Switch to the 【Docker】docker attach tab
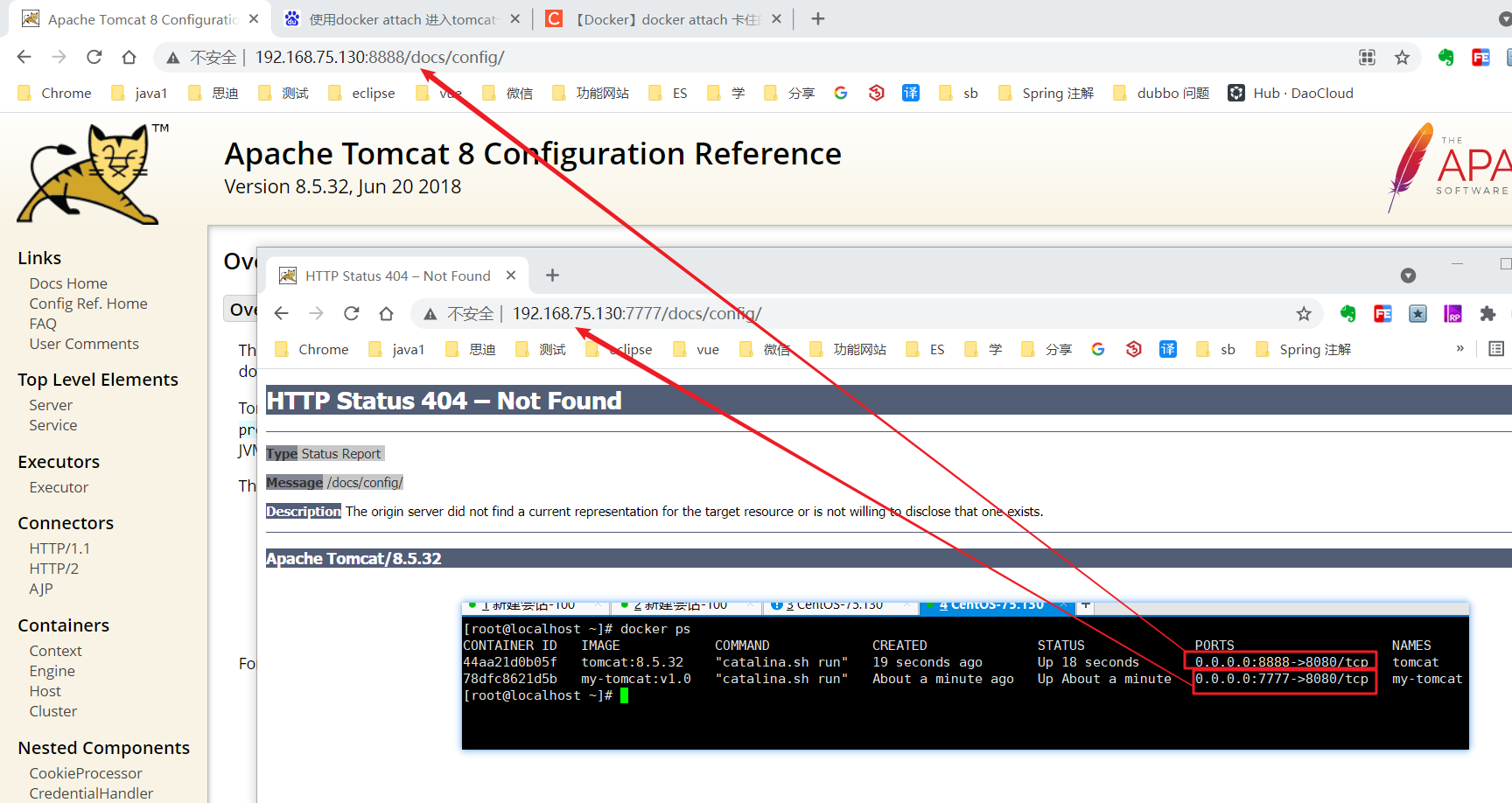Viewport: 1512px width, 803px height. coord(665,18)
